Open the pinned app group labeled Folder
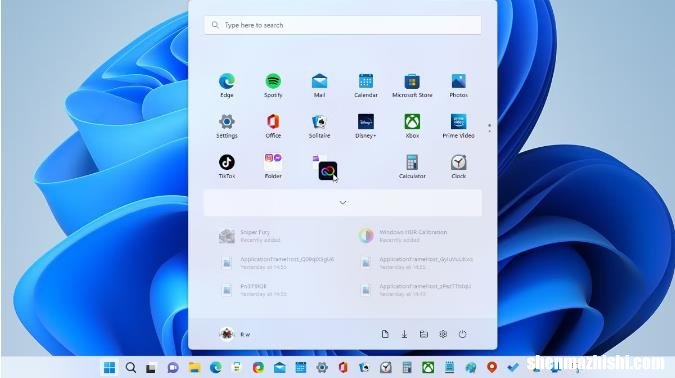This screenshot has height=378, width=675. pyautogui.click(x=273, y=166)
